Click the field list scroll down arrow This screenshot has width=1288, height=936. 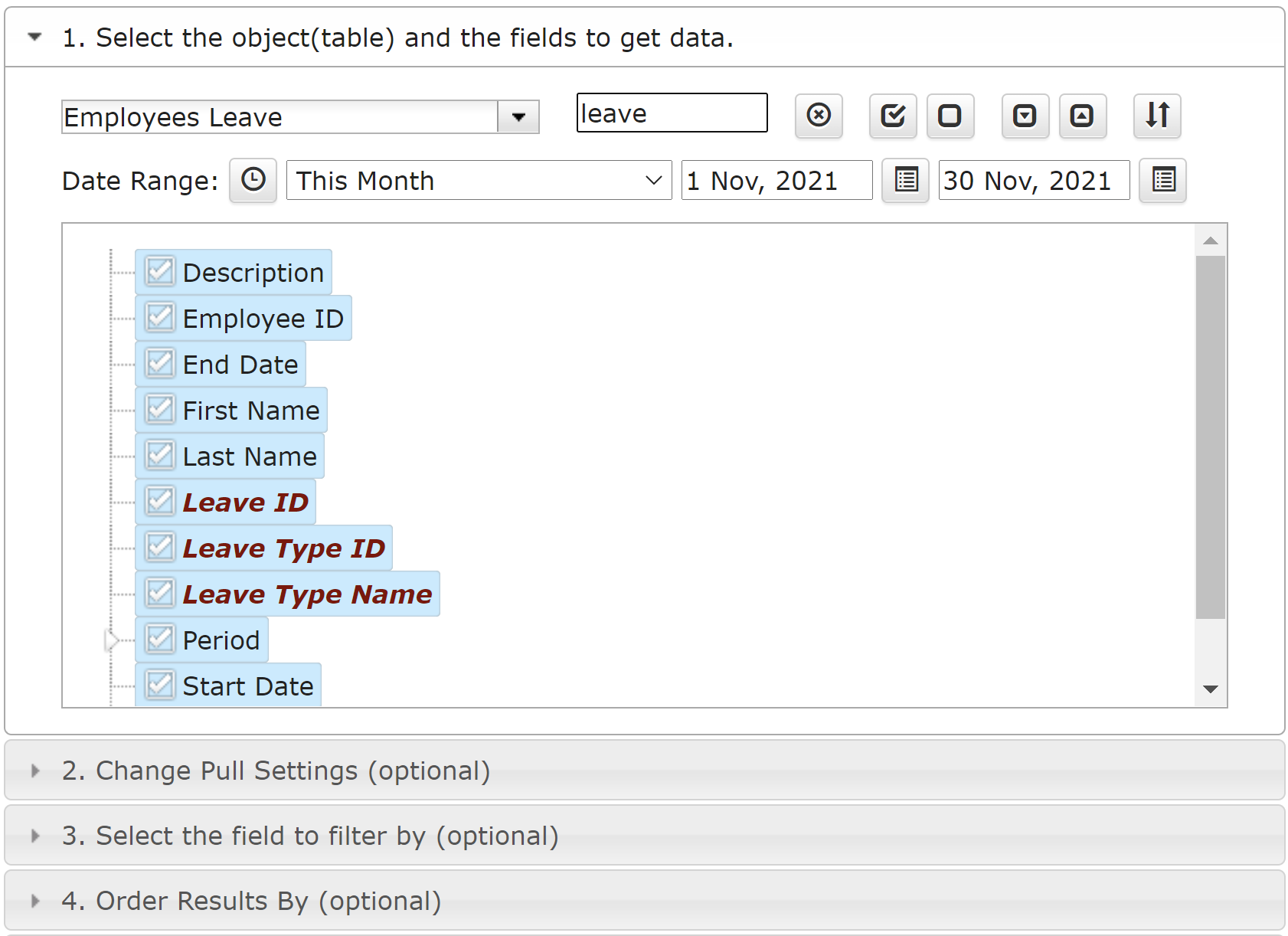pos(1211,689)
